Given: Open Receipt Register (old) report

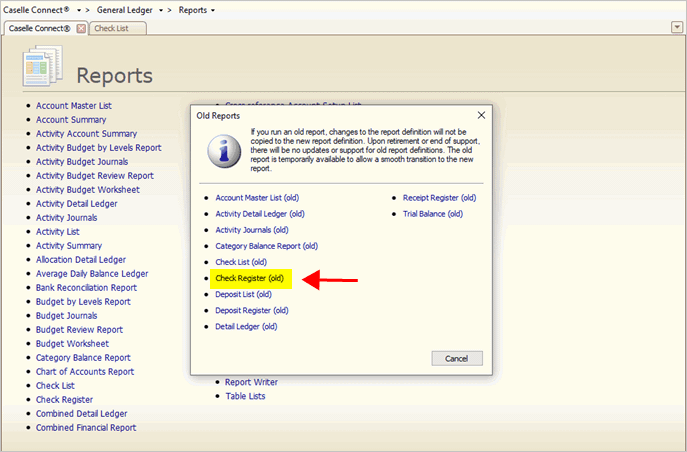Looking at the screenshot, I should [x=439, y=198].
